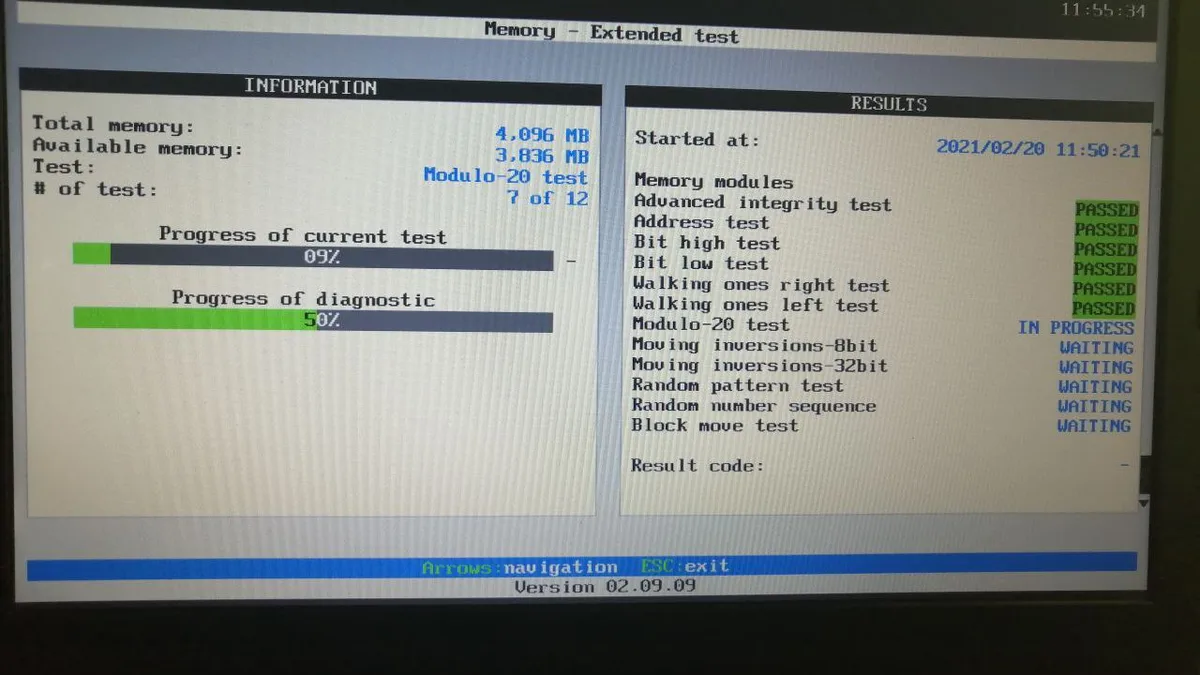The width and height of the screenshot is (1200, 675).
Task: Click the current test value 'Modulo-20 test'
Action: click(x=505, y=176)
